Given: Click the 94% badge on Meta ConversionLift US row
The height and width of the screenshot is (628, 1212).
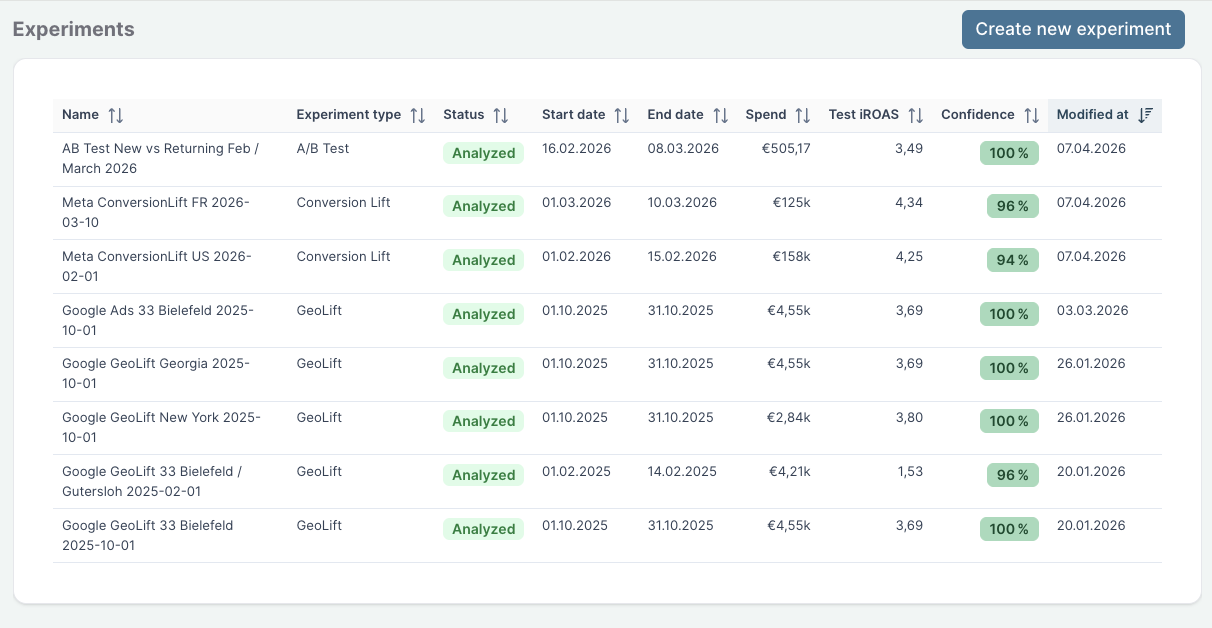Looking at the screenshot, I should [x=1012, y=259].
